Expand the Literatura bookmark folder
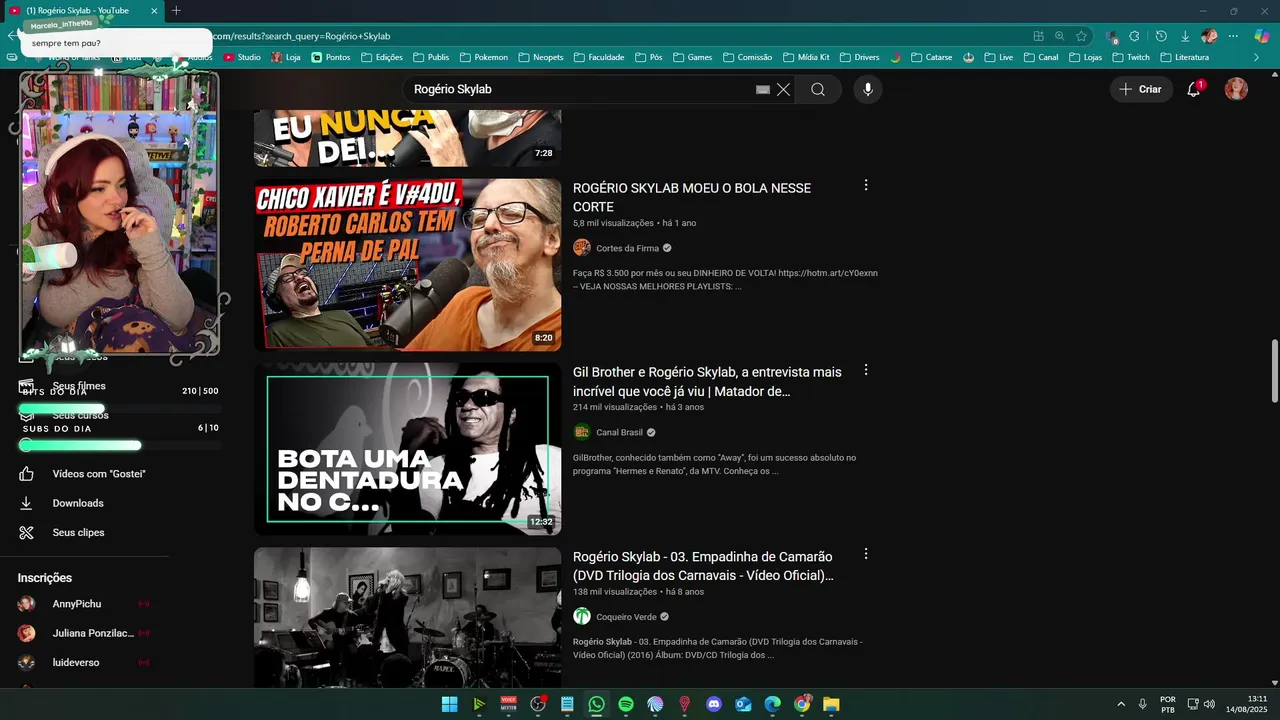 tap(1184, 57)
